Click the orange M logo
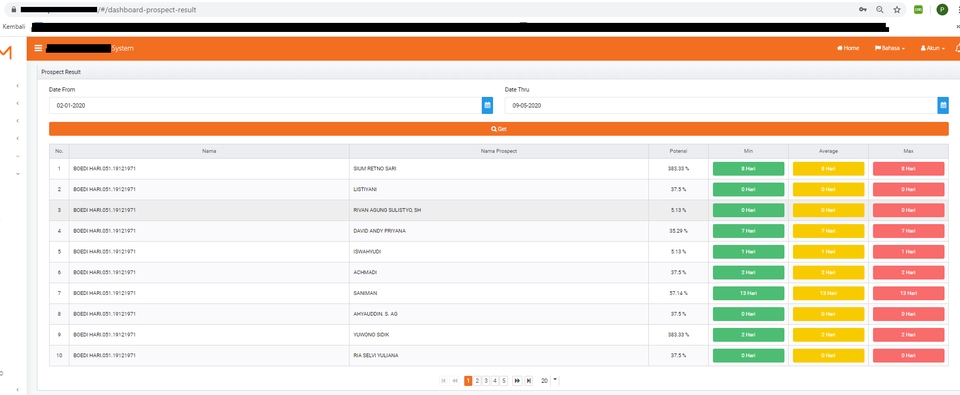The image size is (960, 395). 6,53
